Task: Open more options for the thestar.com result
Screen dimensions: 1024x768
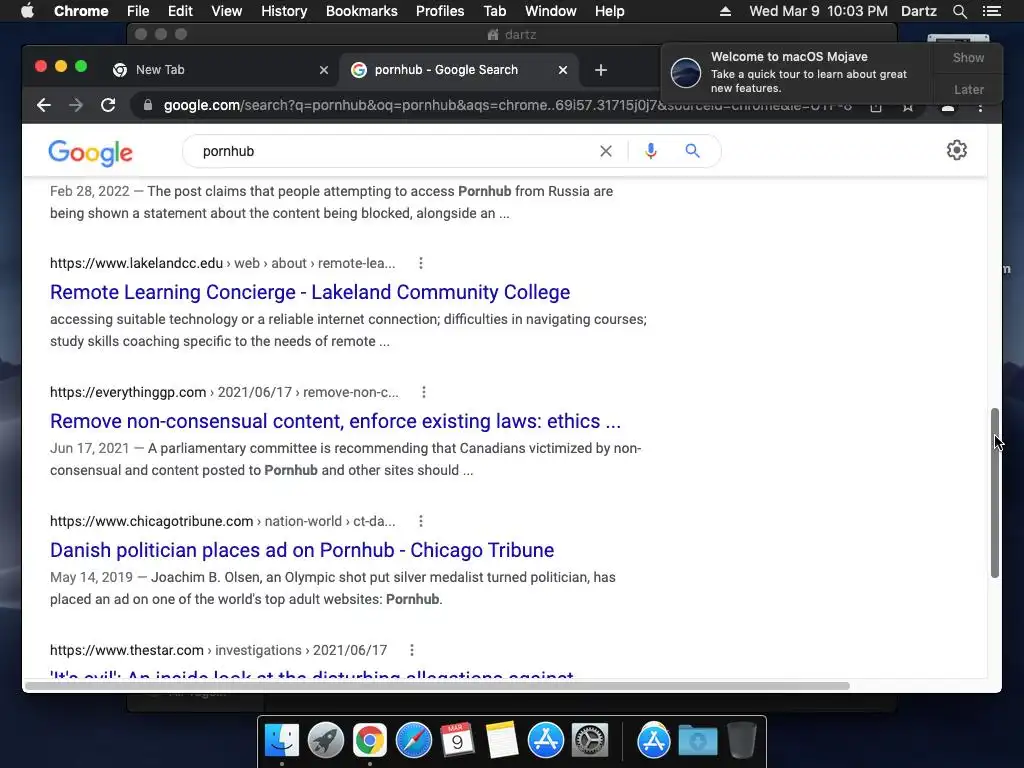Action: 411,650
